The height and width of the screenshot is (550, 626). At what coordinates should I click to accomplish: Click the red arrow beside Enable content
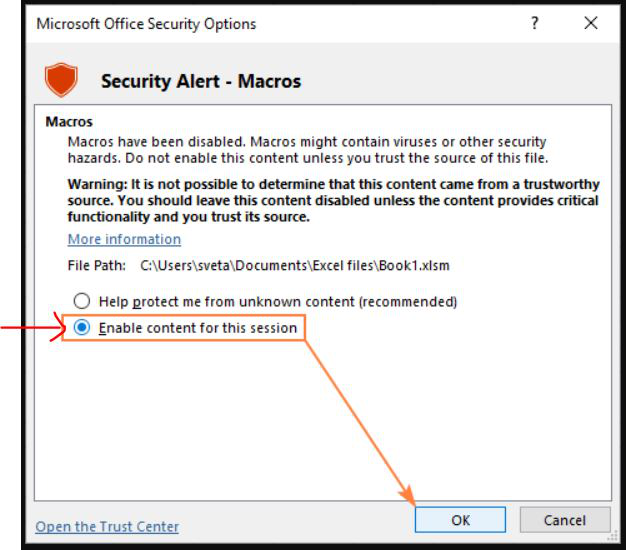(x=32, y=328)
